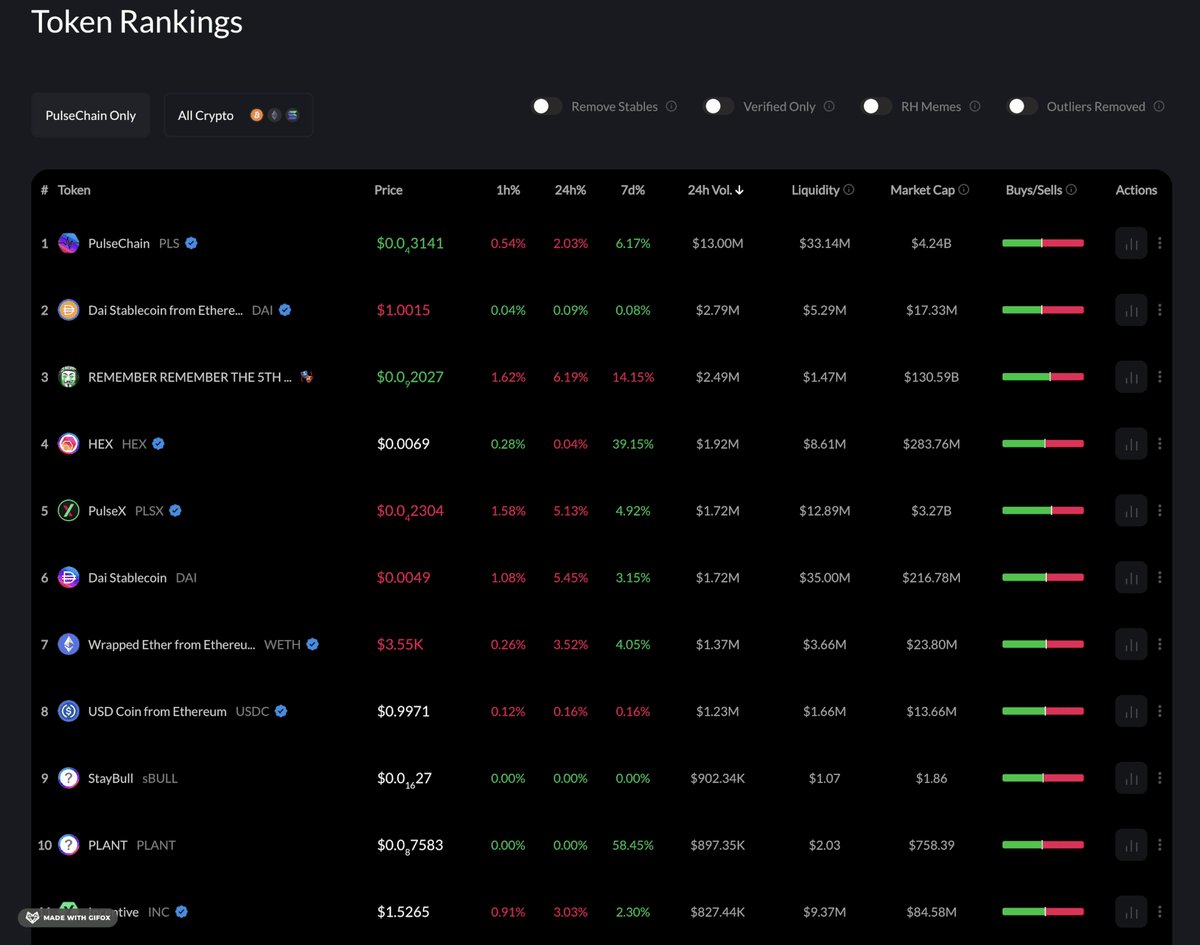1200x945 pixels.
Task: Sort by 7d% column header
Action: coord(632,190)
